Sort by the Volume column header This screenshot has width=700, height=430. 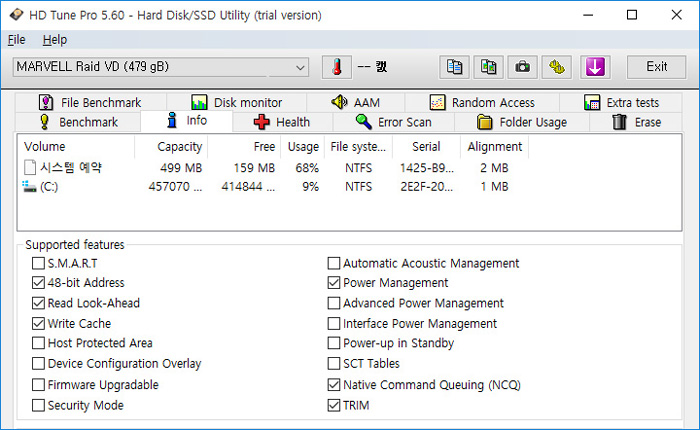(x=76, y=146)
